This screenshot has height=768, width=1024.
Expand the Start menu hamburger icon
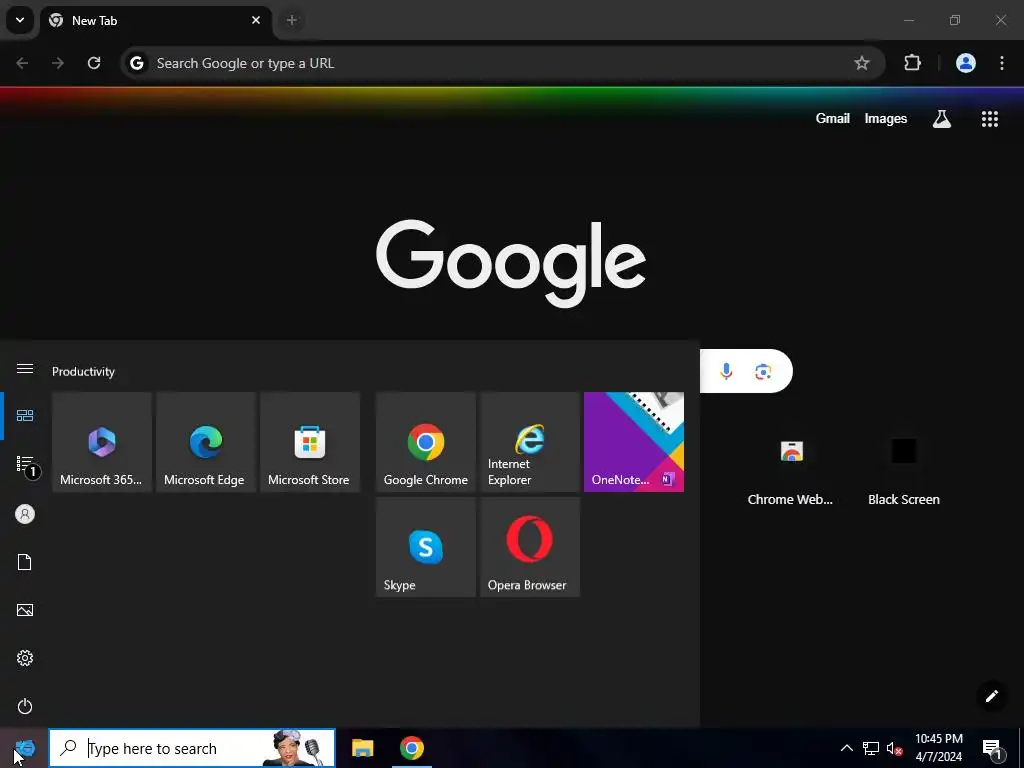click(x=25, y=369)
